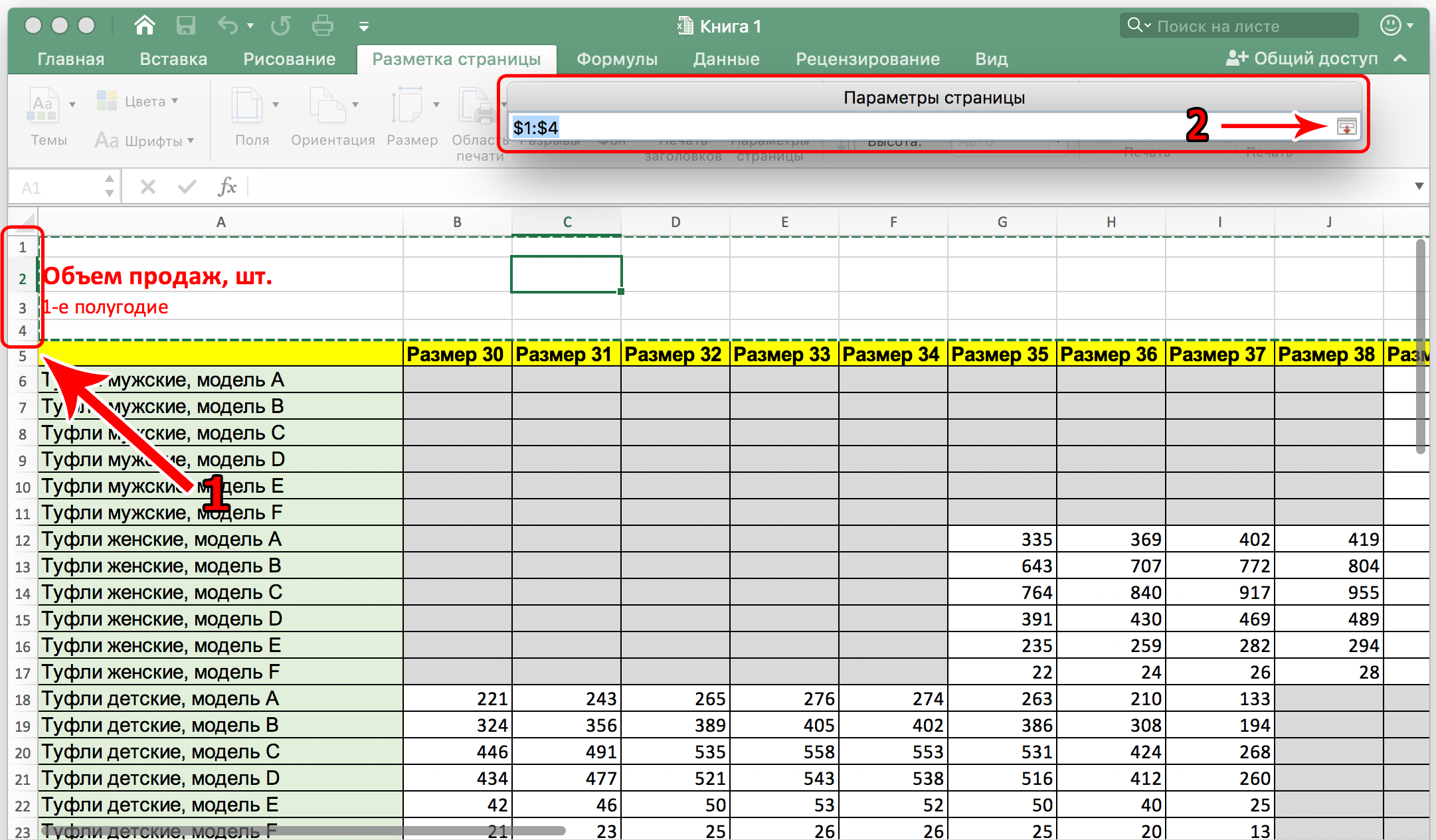1436x840 pixels.
Task: Click the name box stepper arrows
Action: pos(110,187)
